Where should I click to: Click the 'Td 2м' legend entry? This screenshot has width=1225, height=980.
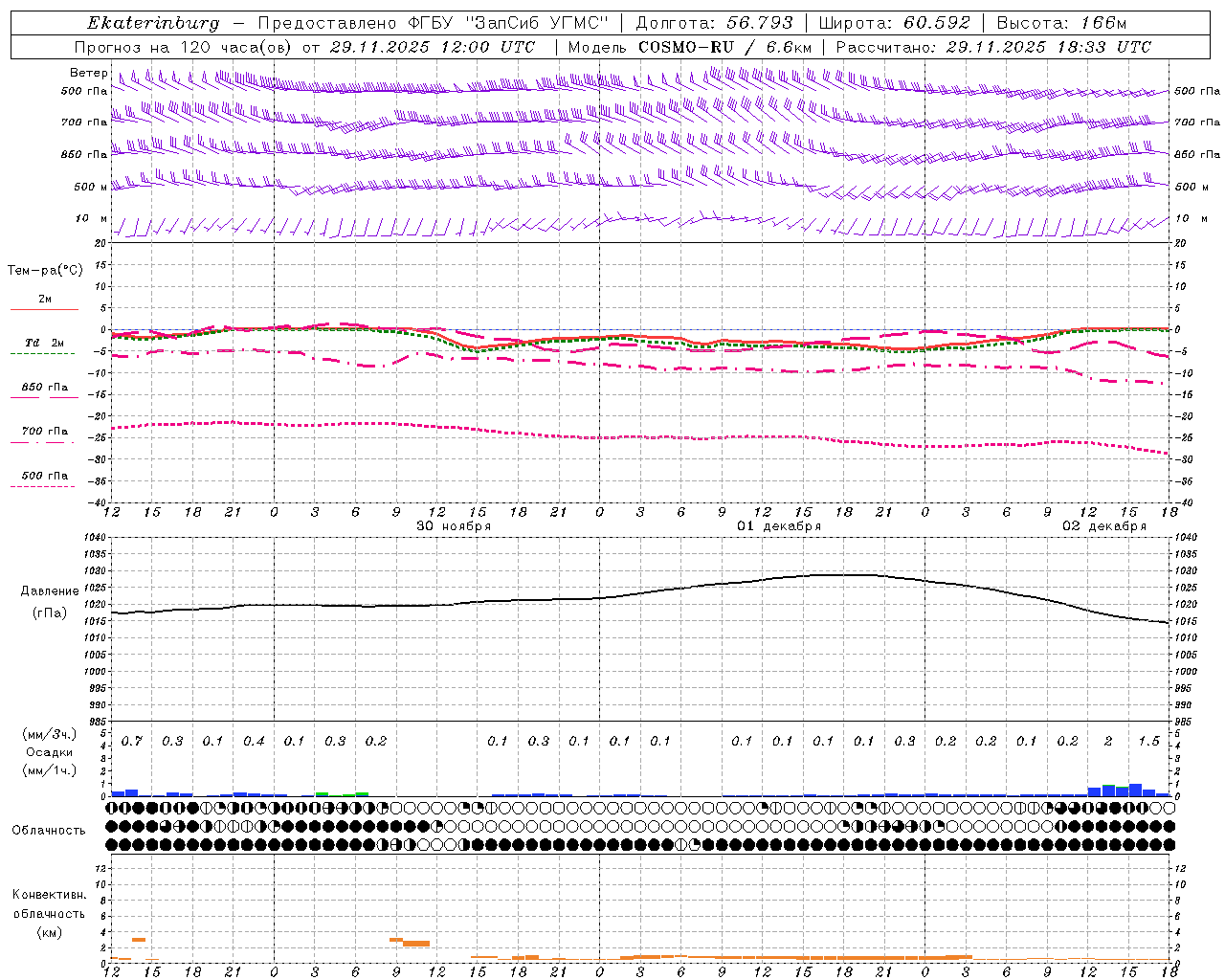pos(45,343)
